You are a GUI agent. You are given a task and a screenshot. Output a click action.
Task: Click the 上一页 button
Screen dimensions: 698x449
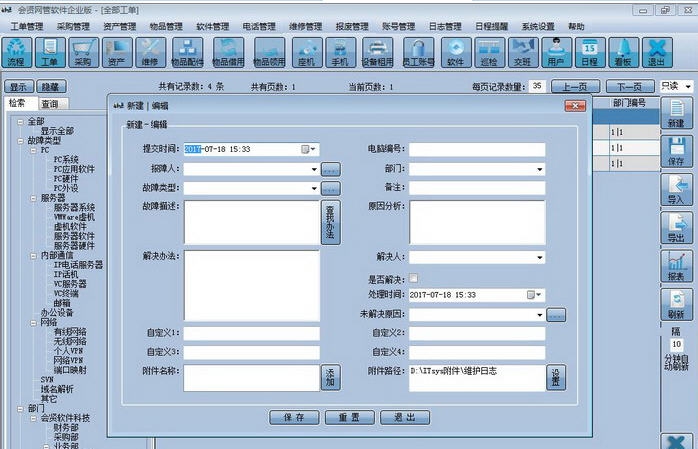click(x=575, y=86)
